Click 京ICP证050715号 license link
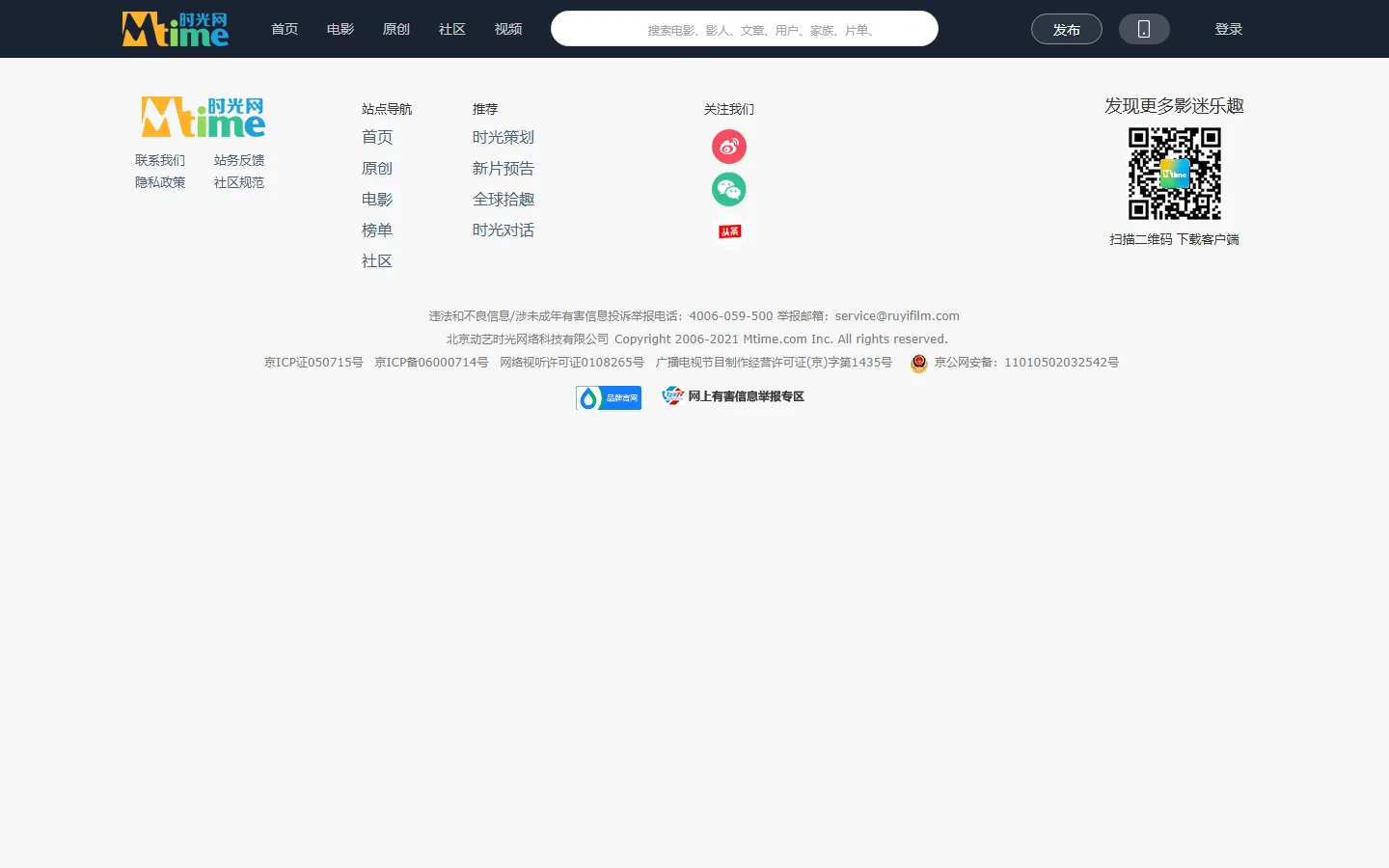1389x868 pixels. click(313, 363)
